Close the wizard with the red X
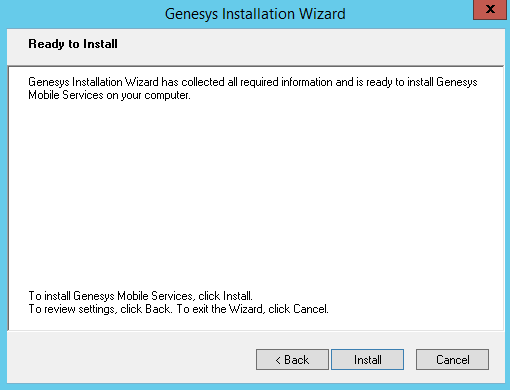510x390 pixels. [490, 9]
